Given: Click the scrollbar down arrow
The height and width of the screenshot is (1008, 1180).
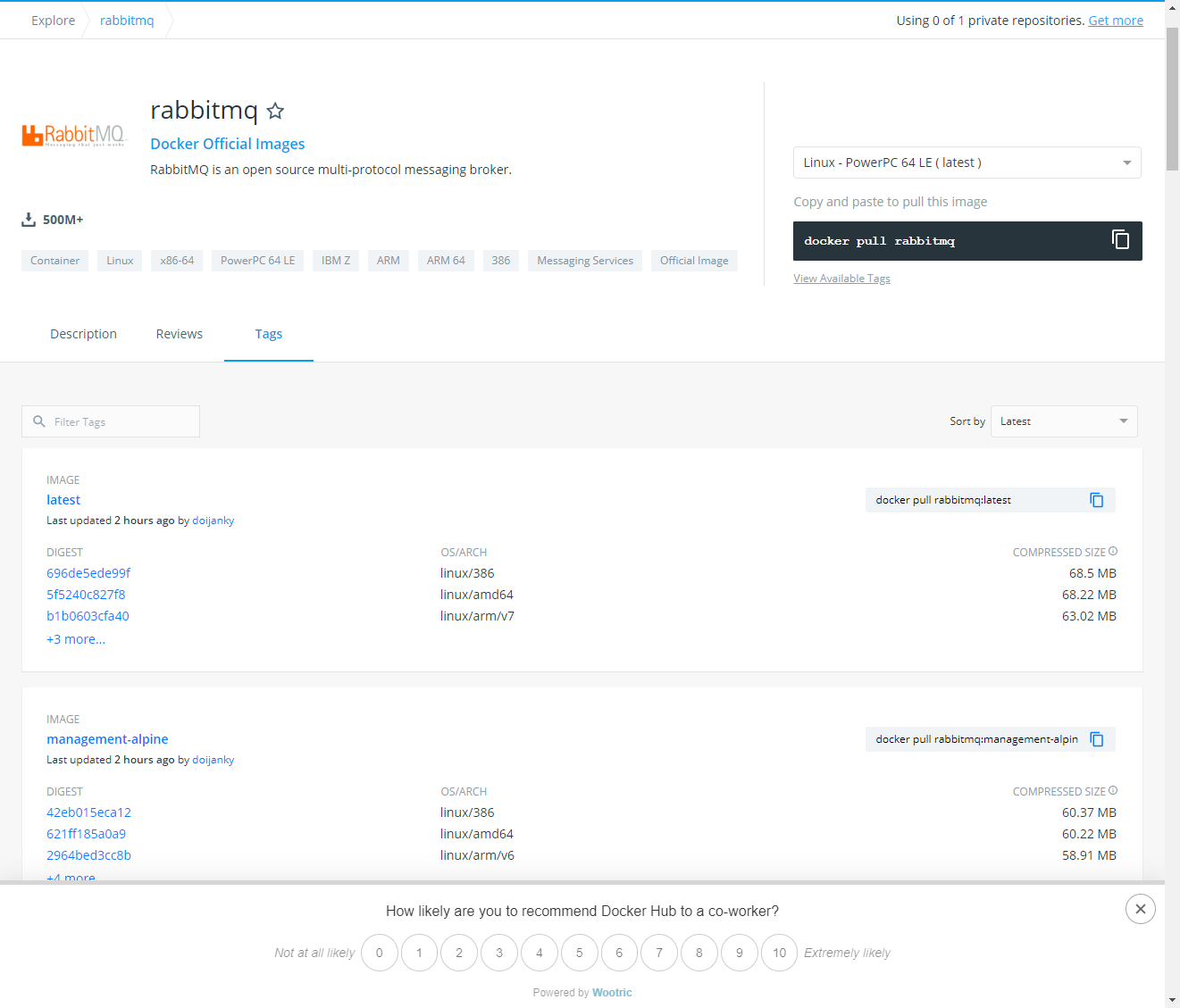Looking at the screenshot, I should [x=1172, y=1000].
